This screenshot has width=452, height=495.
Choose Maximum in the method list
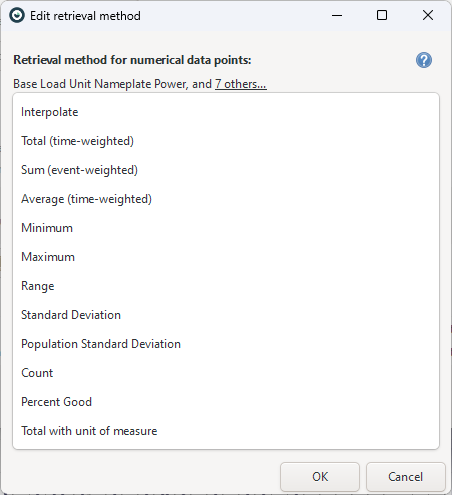tap(226, 257)
